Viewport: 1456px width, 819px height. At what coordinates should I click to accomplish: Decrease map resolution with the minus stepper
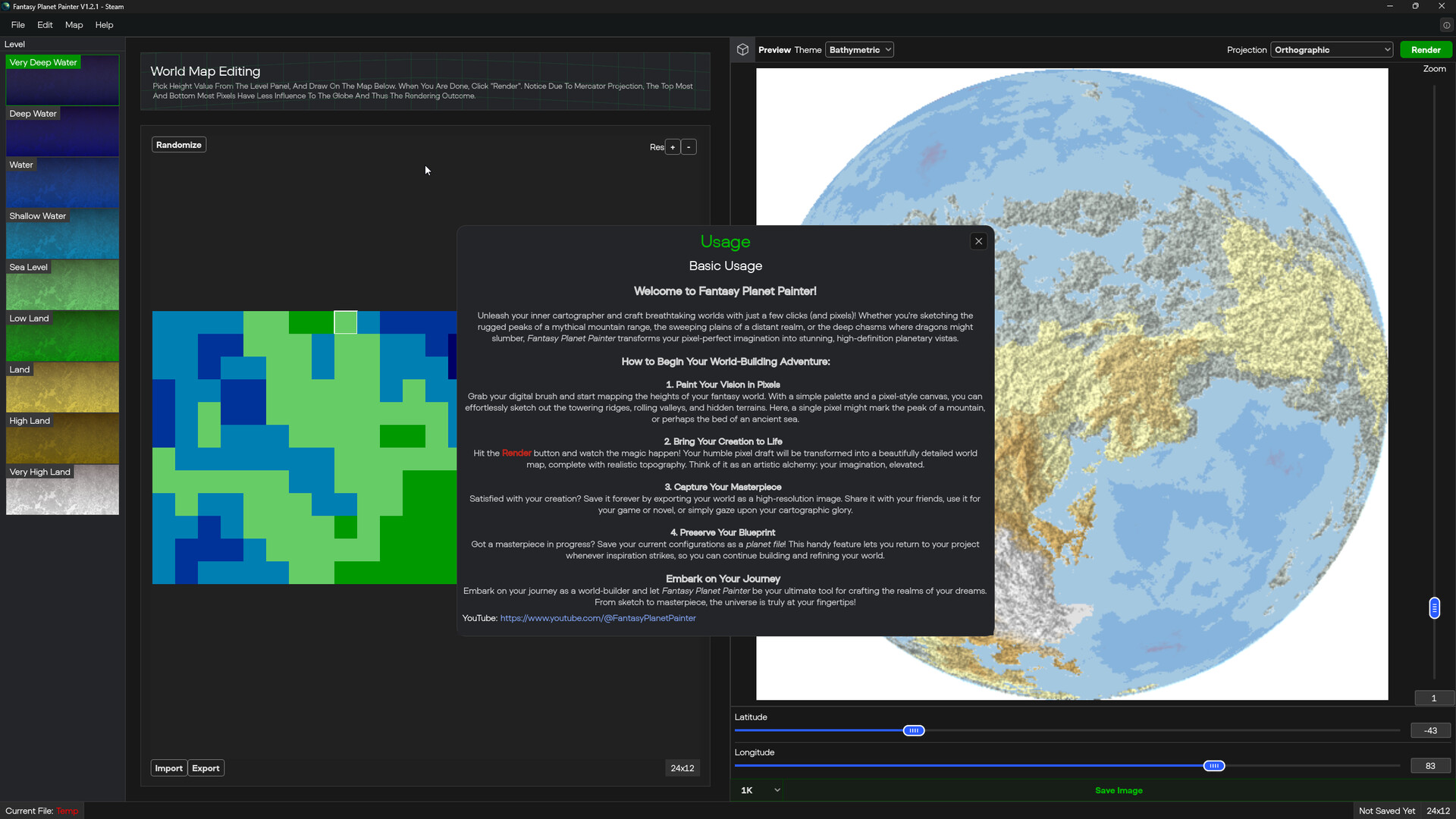click(x=689, y=146)
